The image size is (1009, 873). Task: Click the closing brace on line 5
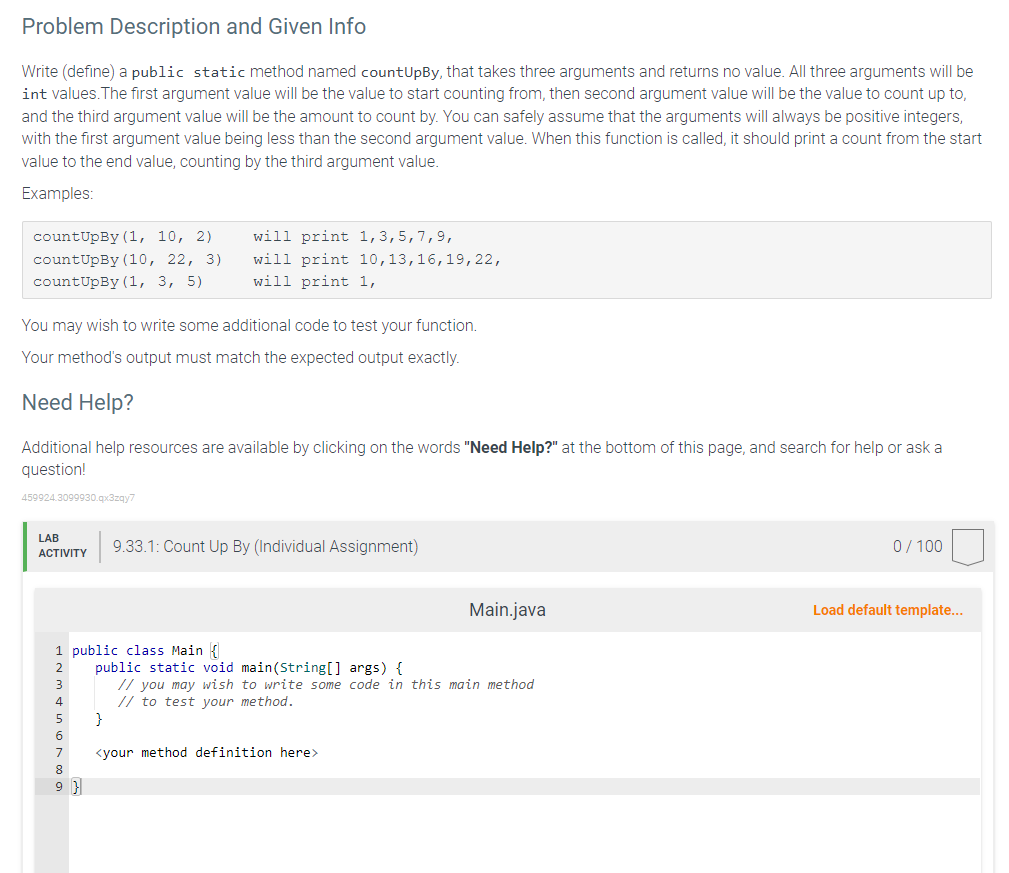click(x=98, y=719)
